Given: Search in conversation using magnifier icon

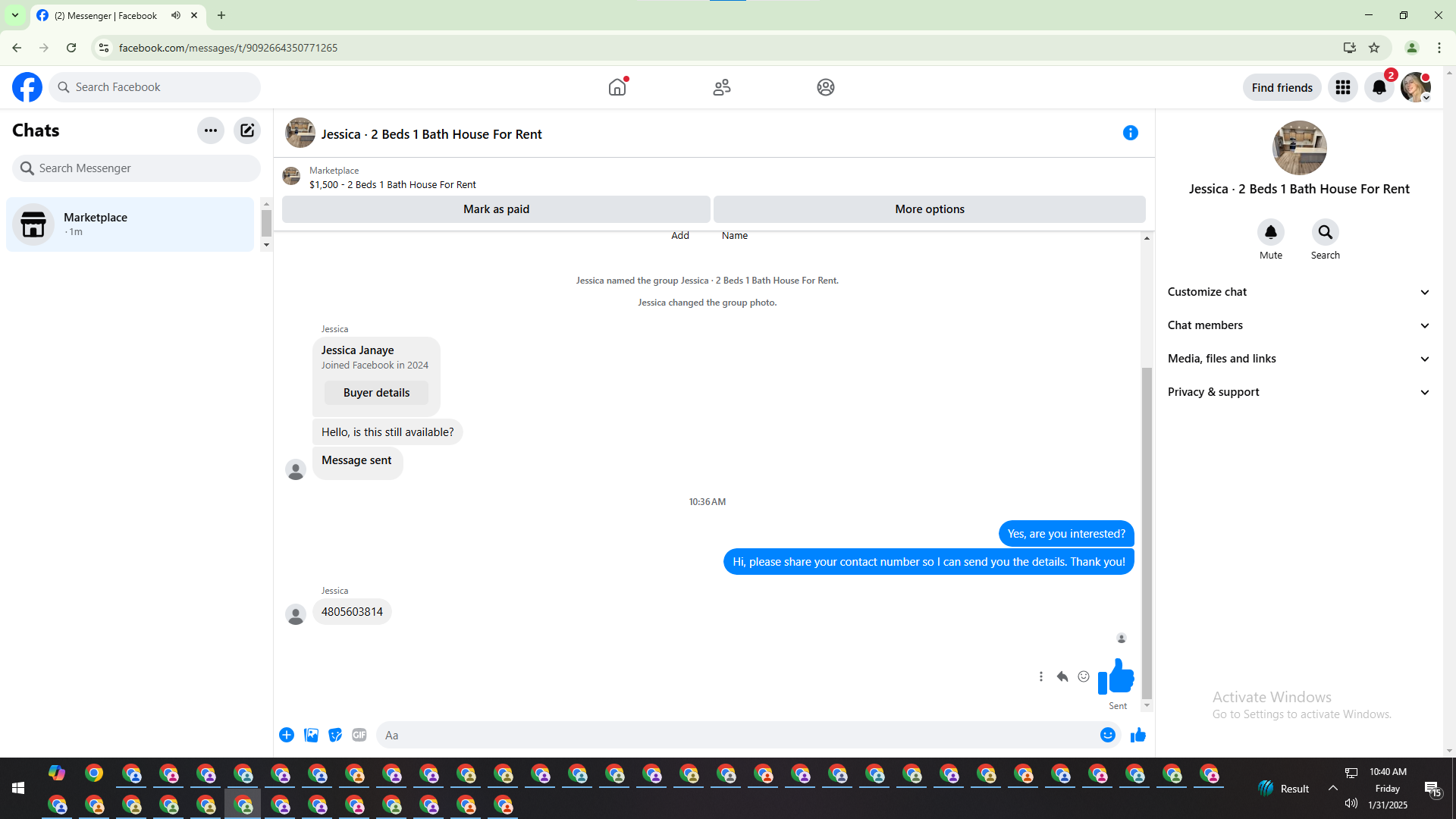Looking at the screenshot, I should [x=1326, y=232].
